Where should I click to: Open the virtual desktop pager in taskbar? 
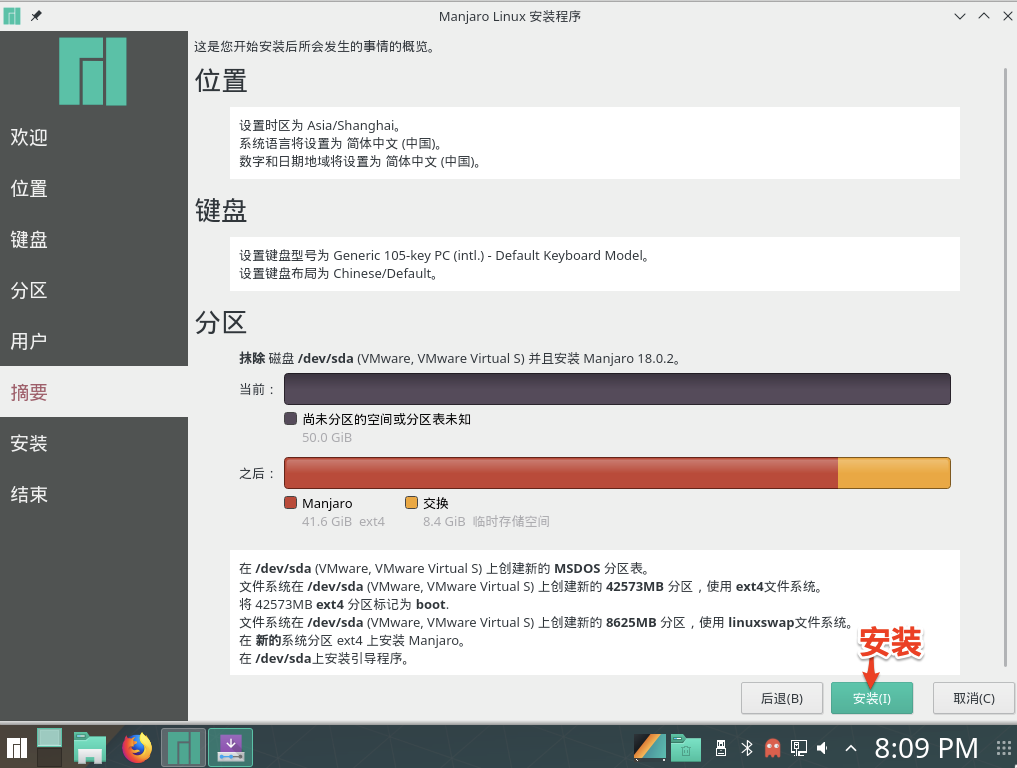[49, 747]
